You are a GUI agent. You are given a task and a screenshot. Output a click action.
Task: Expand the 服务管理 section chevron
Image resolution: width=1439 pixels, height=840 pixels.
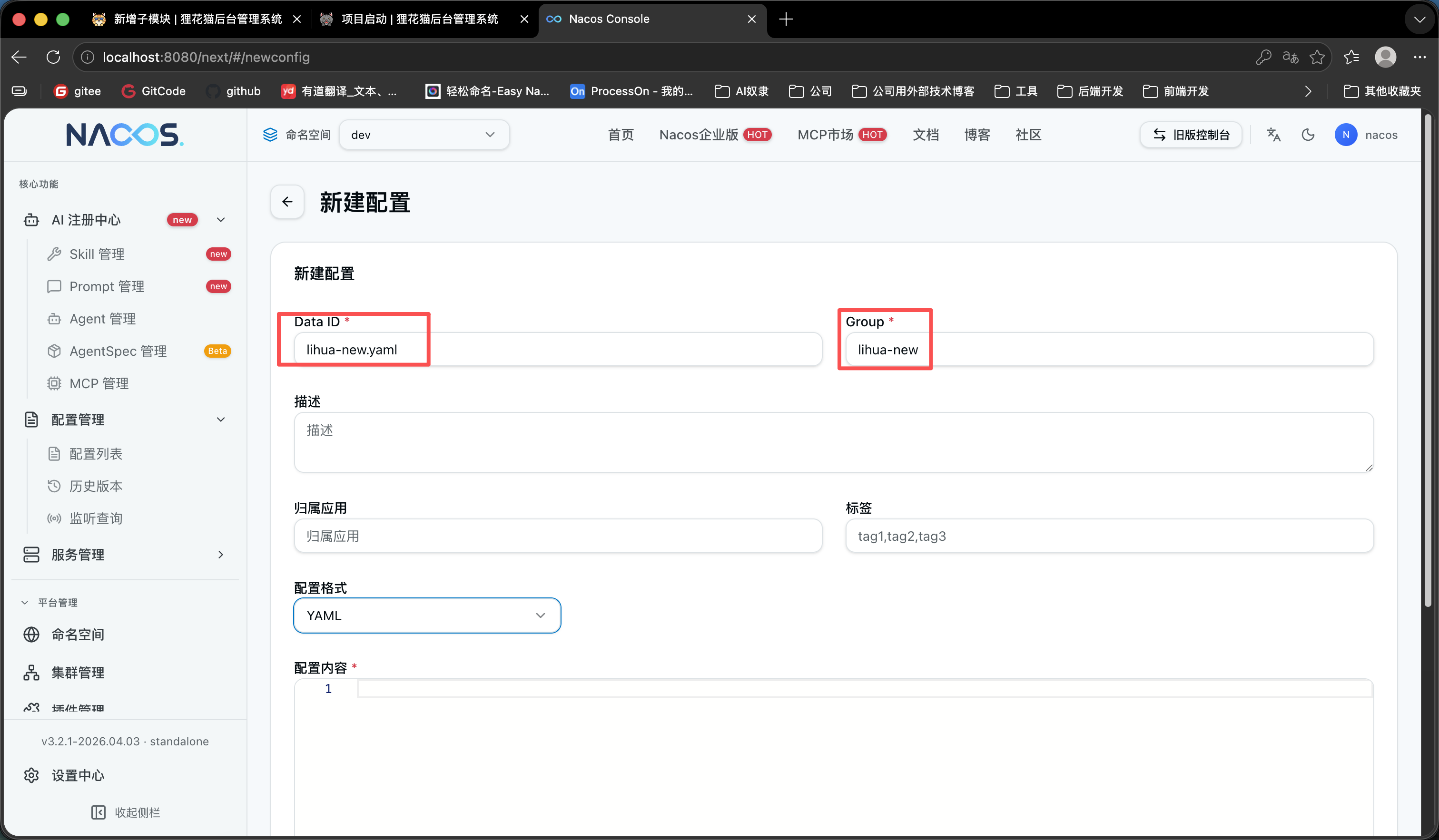click(x=221, y=555)
